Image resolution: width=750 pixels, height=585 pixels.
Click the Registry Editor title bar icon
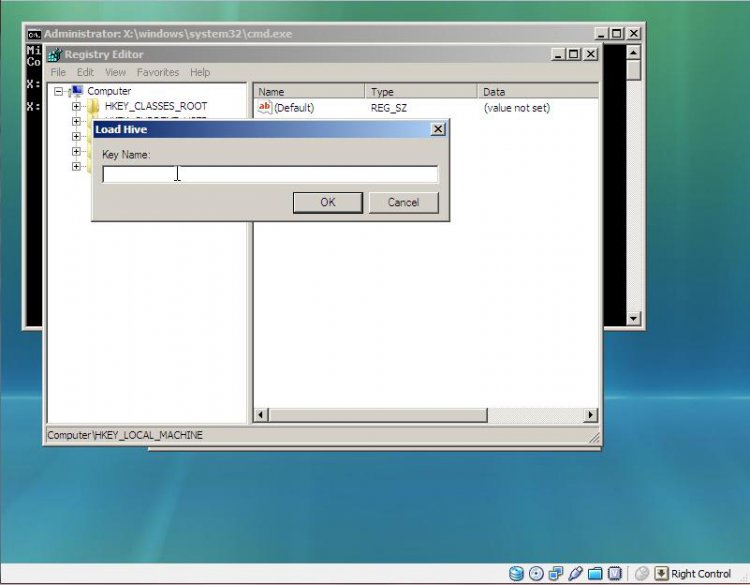click(x=55, y=55)
